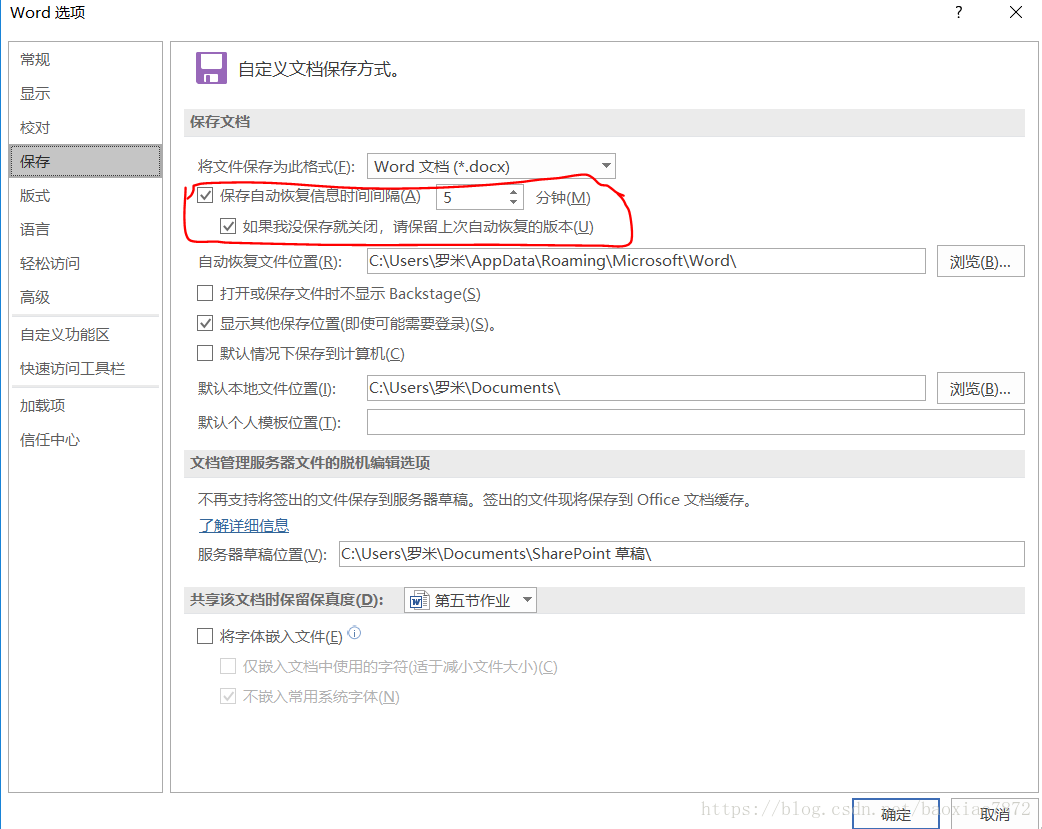The height and width of the screenshot is (829, 1042).
Task: Open 快速访问工具栏 options category
Action: [85, 368]
